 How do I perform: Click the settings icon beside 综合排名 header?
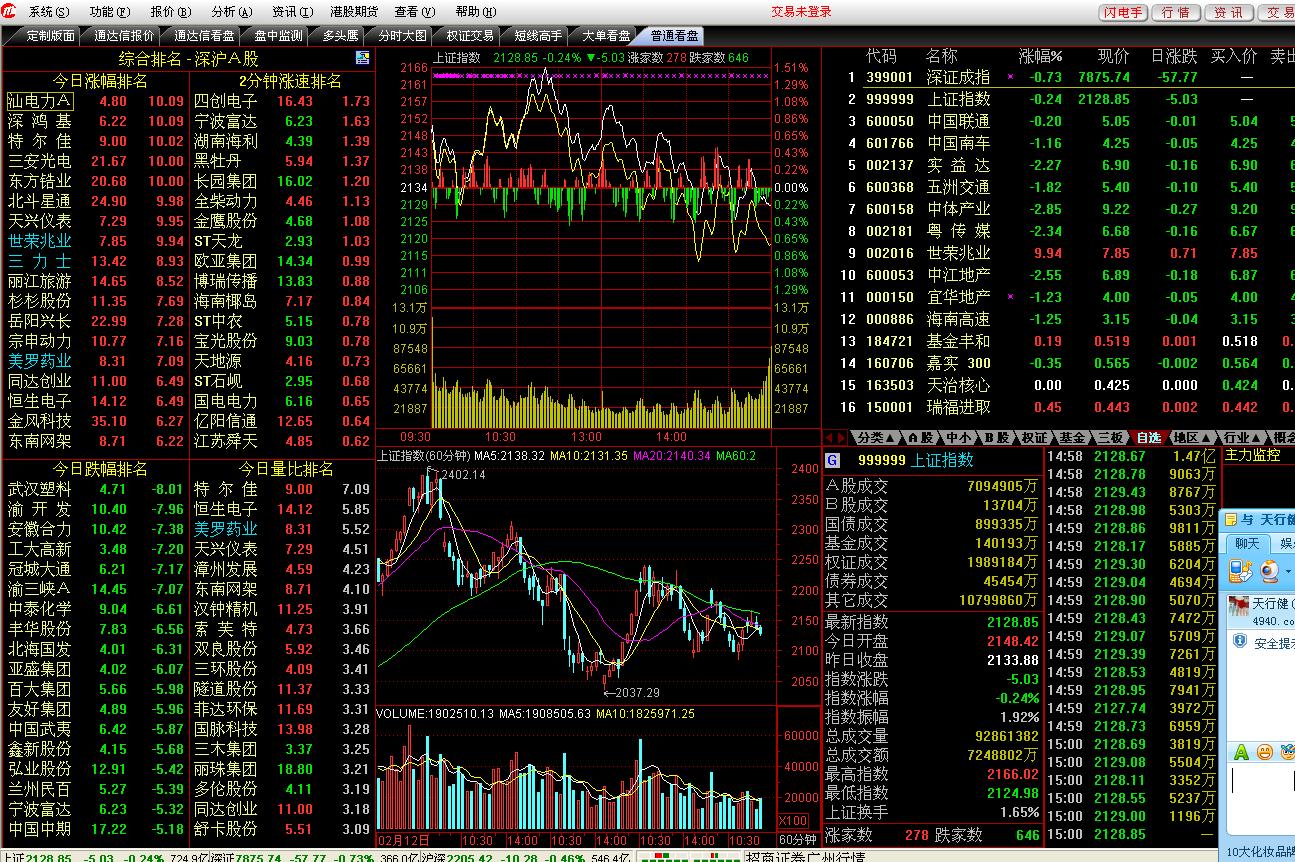[x=362, y=59]
